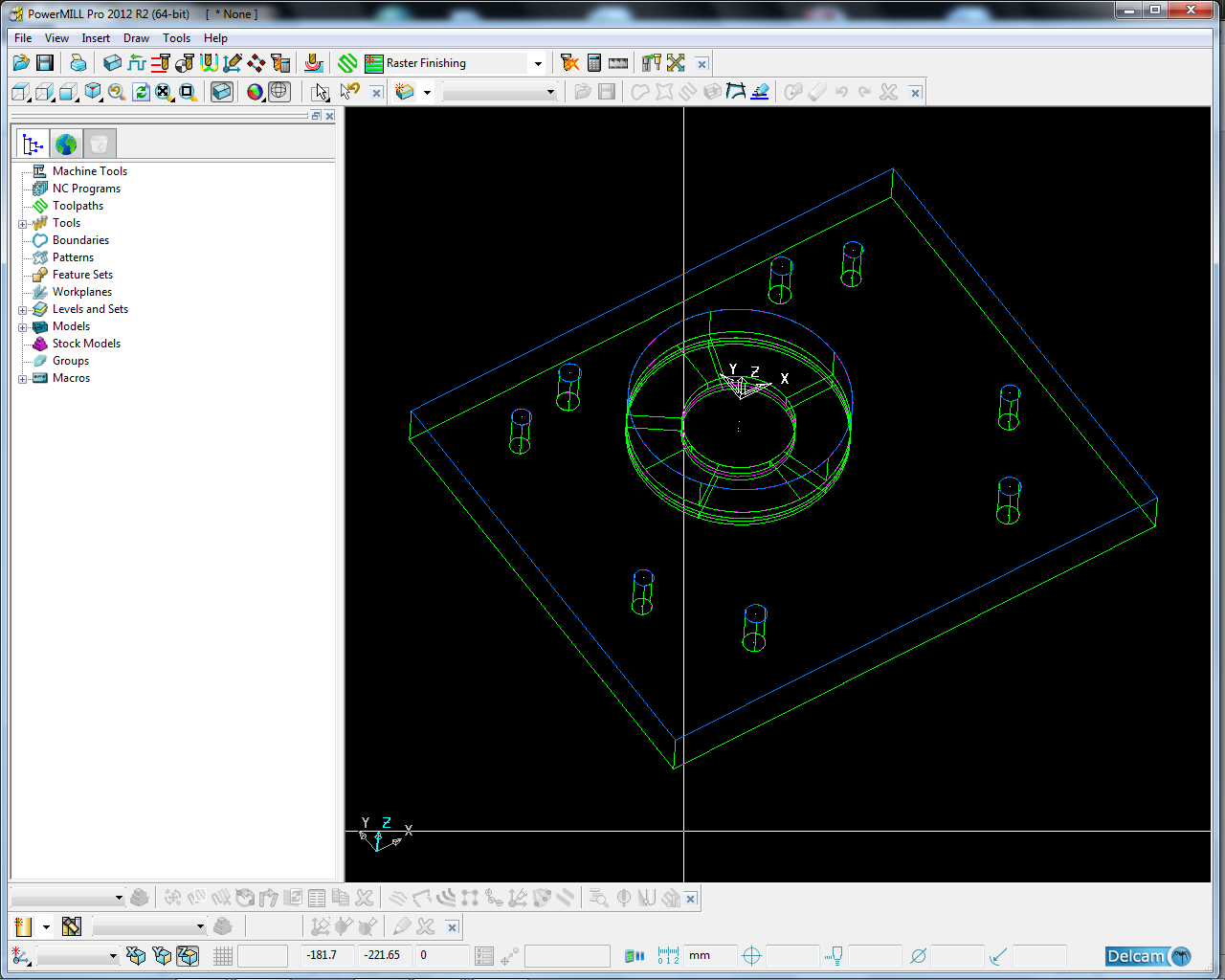Open the Insert menu
1225x980 pixels.
96,38
